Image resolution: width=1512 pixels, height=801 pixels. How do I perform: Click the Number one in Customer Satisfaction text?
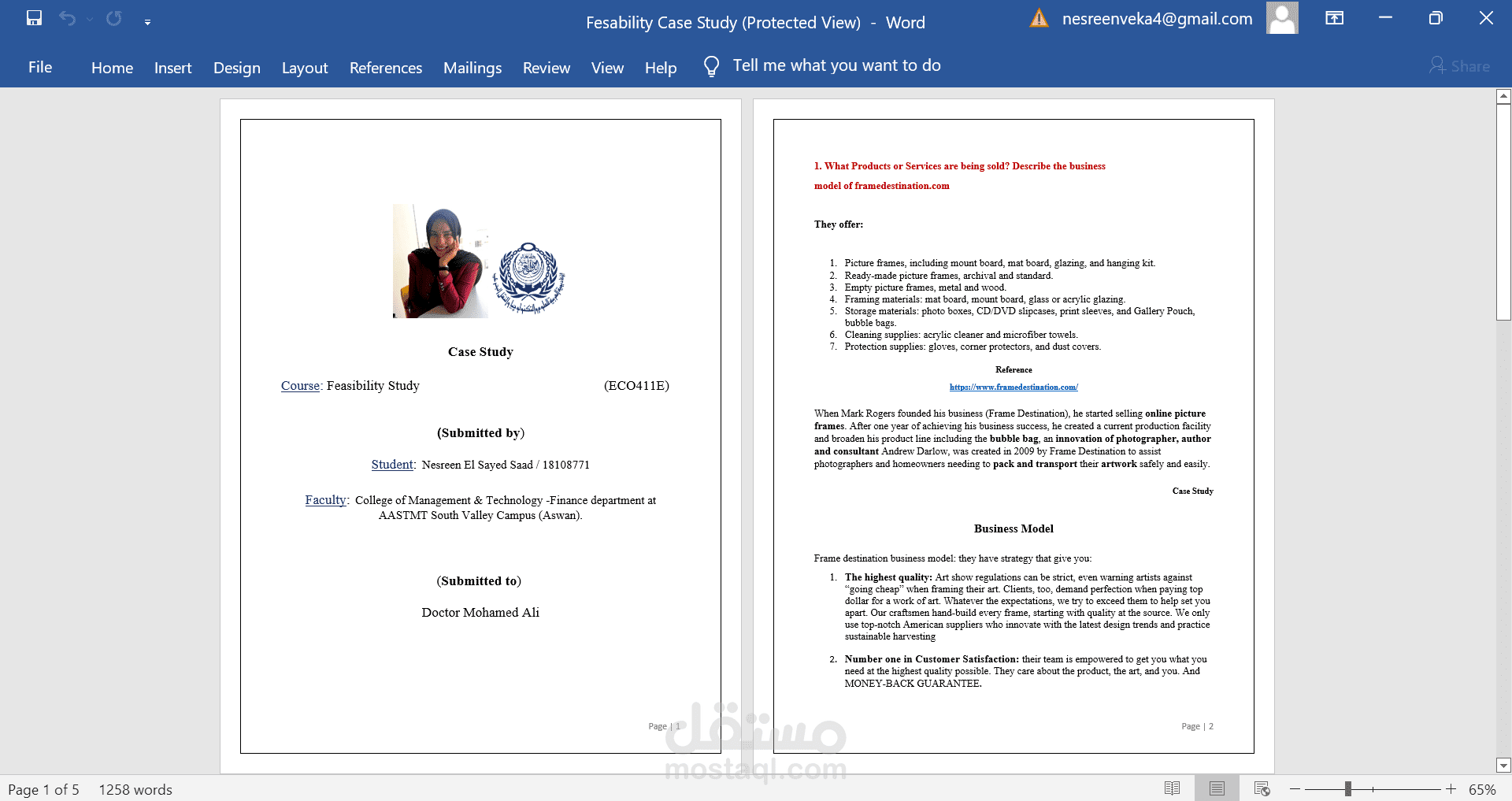(x=932, y=659)
